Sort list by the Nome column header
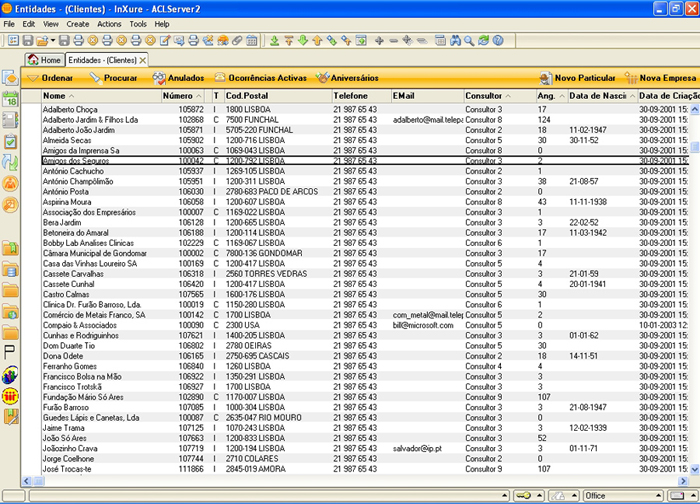Viewport: 700px width, 504px height. pyautogui.click(x=54, y=96)
